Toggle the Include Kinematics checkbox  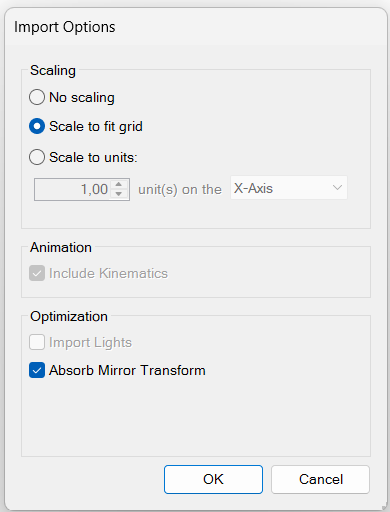pyautogui.click(x=37, y=273)
